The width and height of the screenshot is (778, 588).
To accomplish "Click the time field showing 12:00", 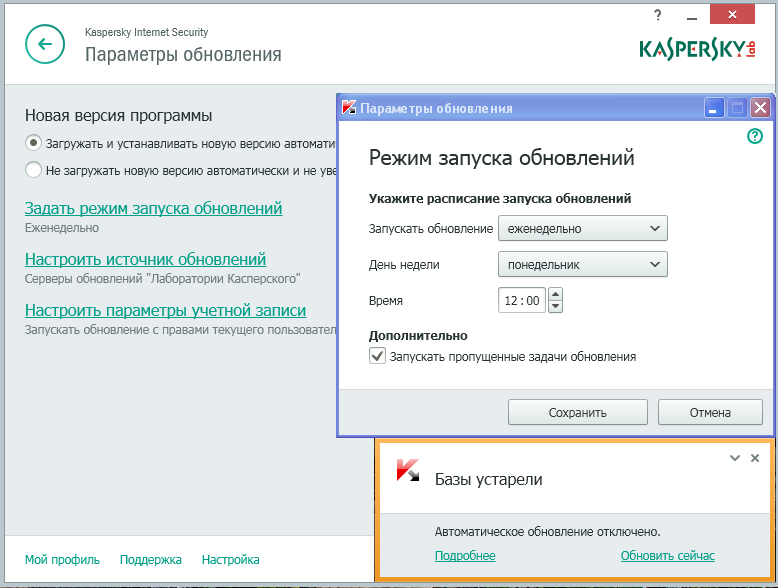I will point(522,300).
